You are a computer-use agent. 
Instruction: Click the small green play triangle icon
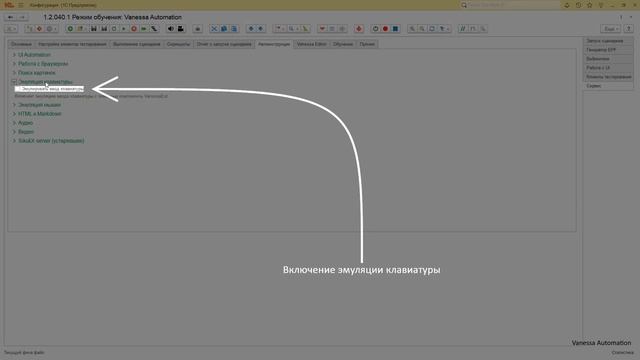124,29
